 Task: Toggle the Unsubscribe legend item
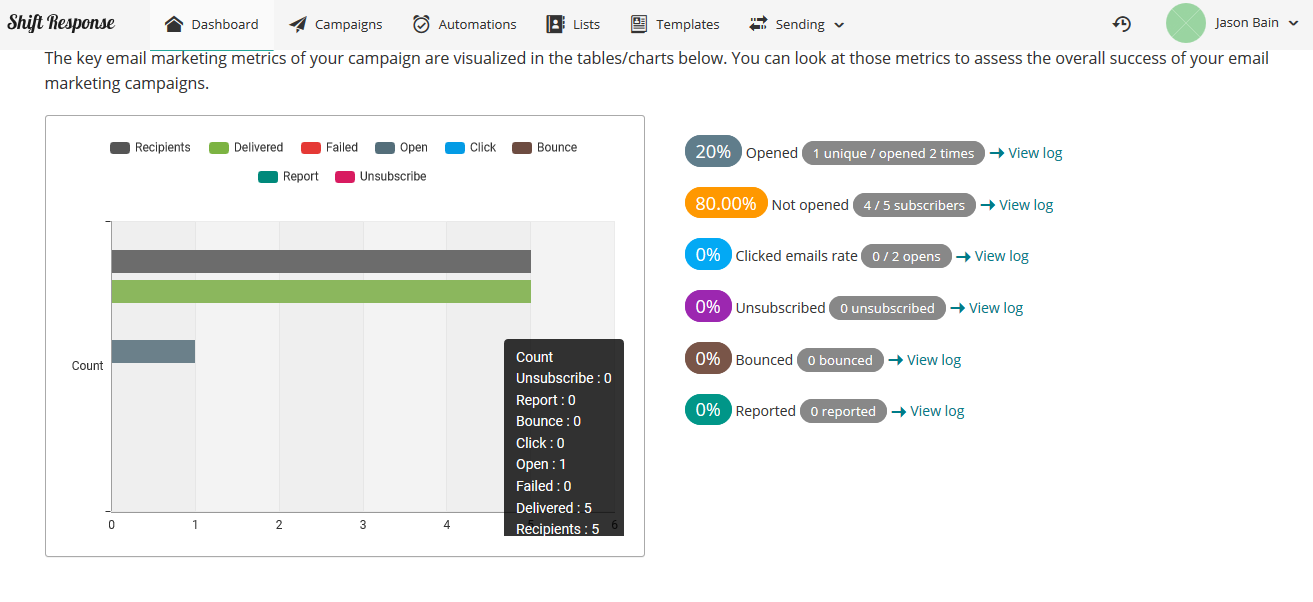[381, 176]
